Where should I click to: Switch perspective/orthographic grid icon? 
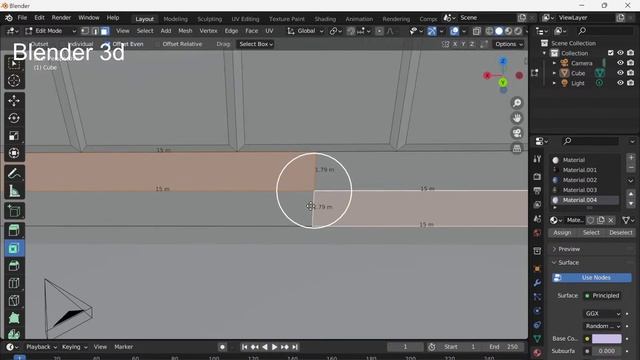coord(517,148)
